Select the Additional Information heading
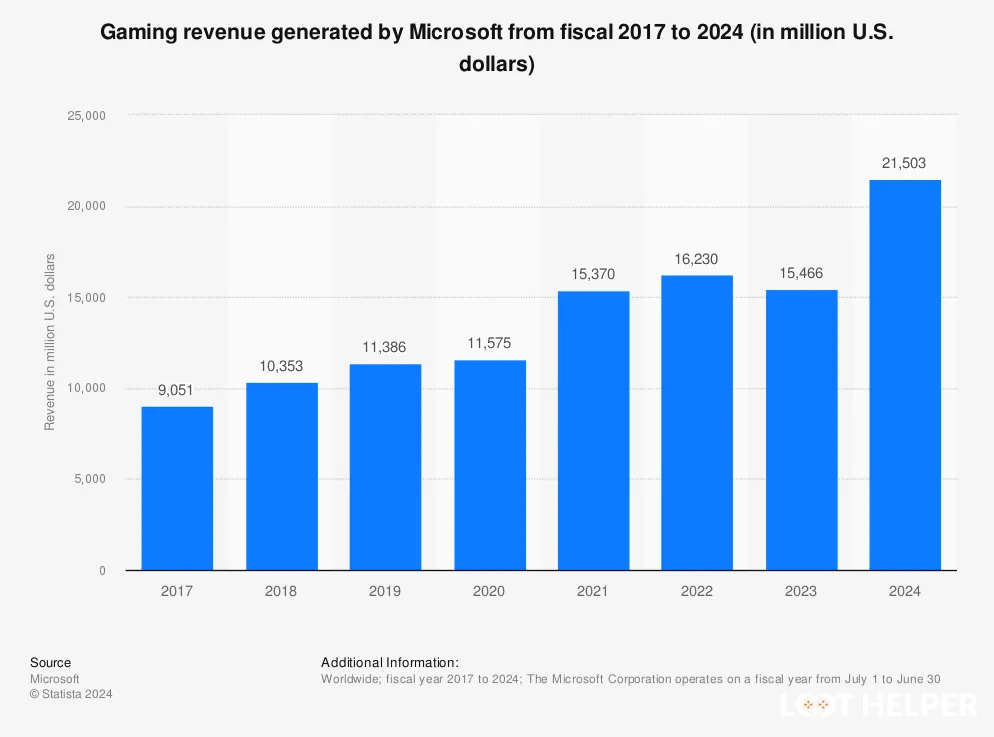The image size is (994, 737). coord(389,662)
